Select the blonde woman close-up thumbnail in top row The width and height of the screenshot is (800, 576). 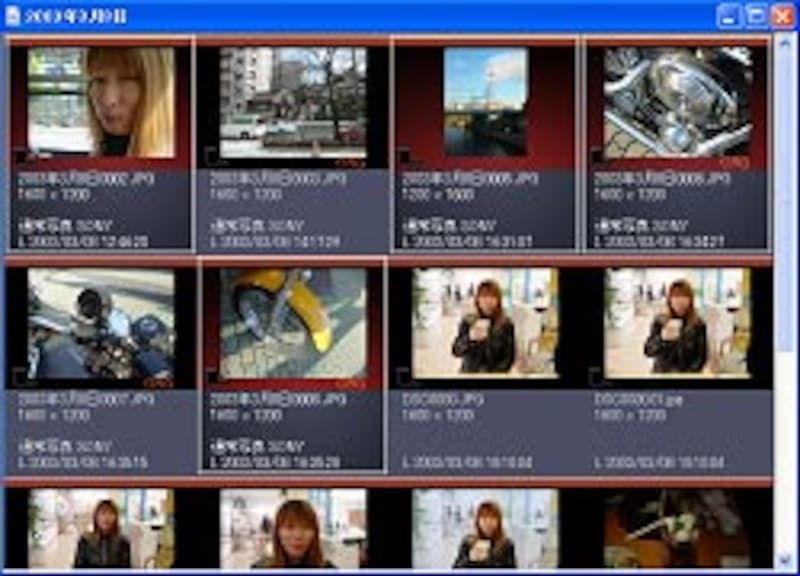pos(101,102)
